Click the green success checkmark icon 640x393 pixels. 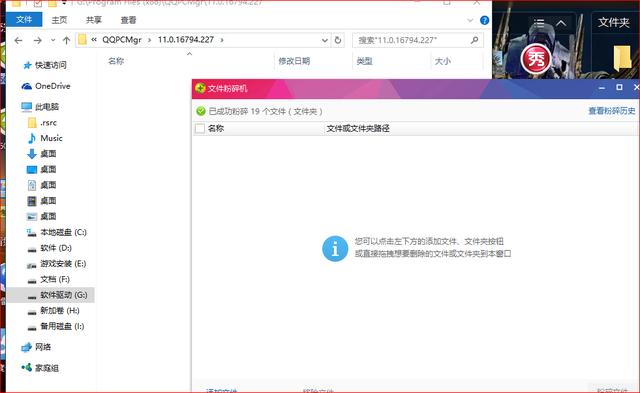click(201, 111)
